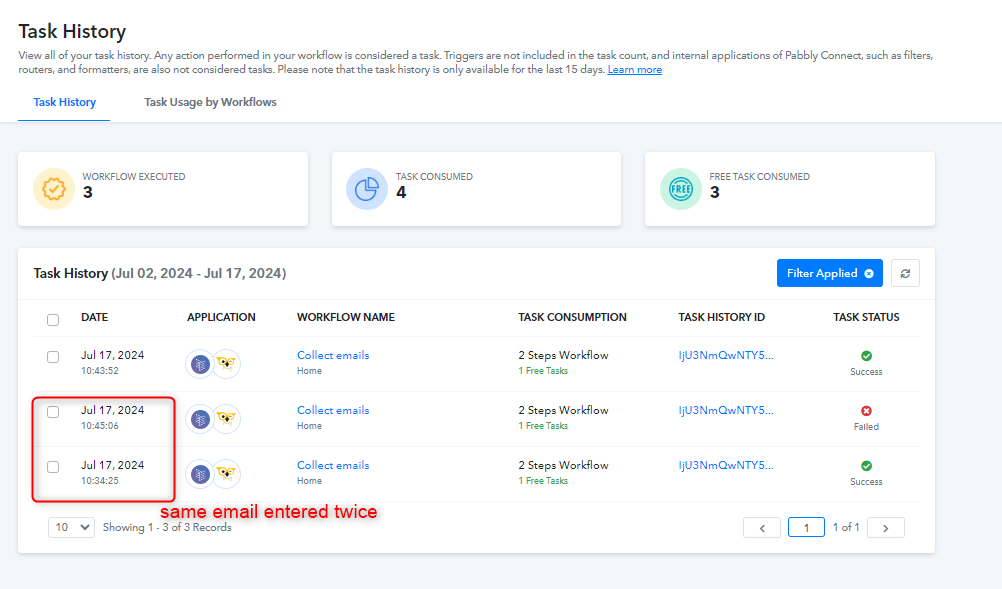Open the records-per-page dropdown showing 10
The height and width of the screenshot is (589, 1002).
72,528
